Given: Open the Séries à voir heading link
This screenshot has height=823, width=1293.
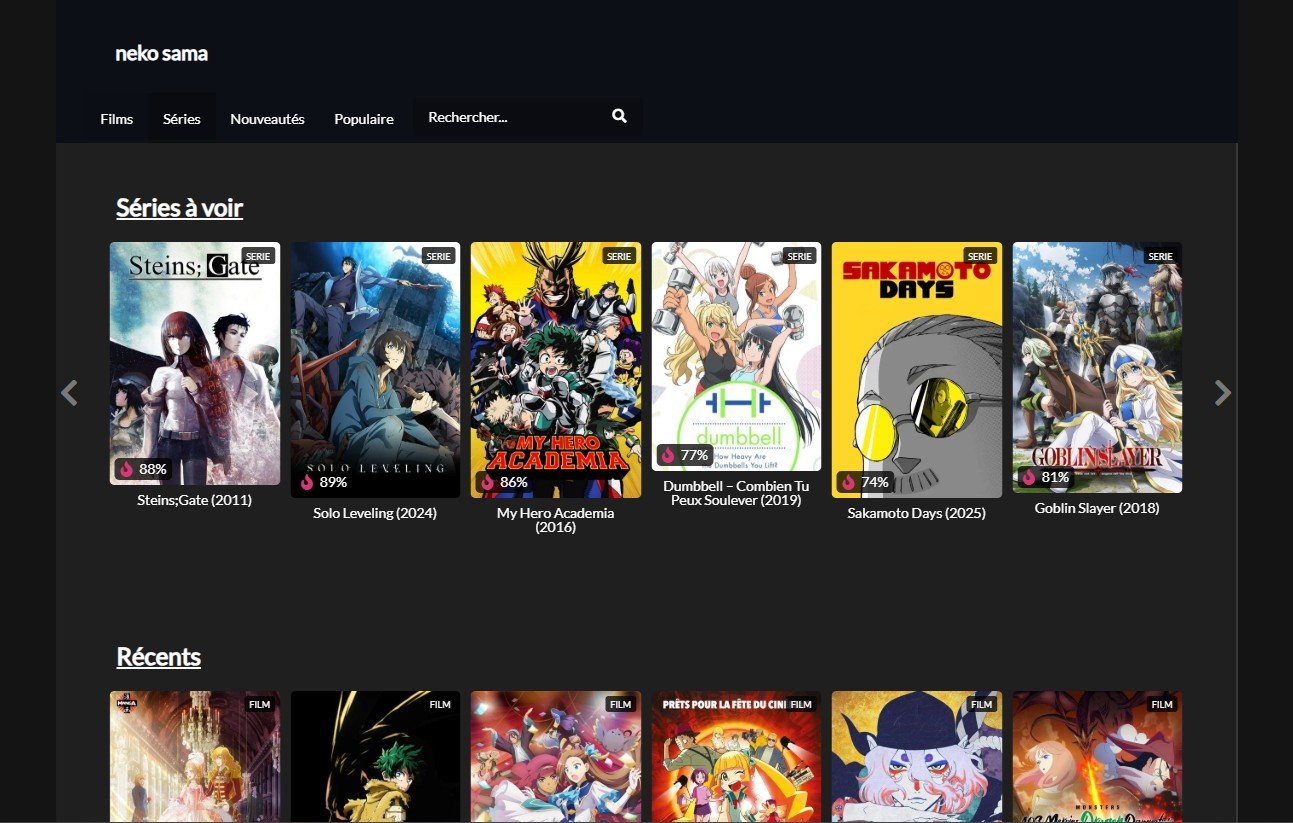Looking at the screenshot, I should (179, 208).
